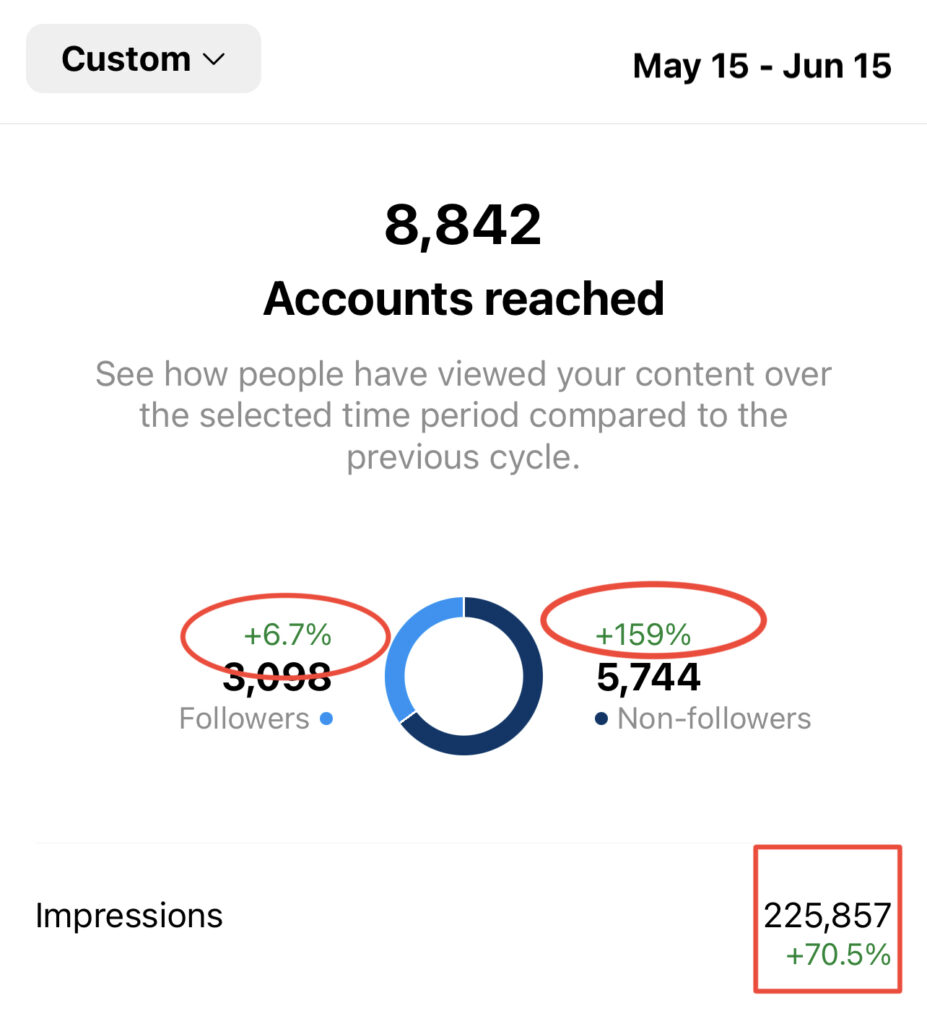Tap the 5,744 non-followers count

(x=648, y=677)
